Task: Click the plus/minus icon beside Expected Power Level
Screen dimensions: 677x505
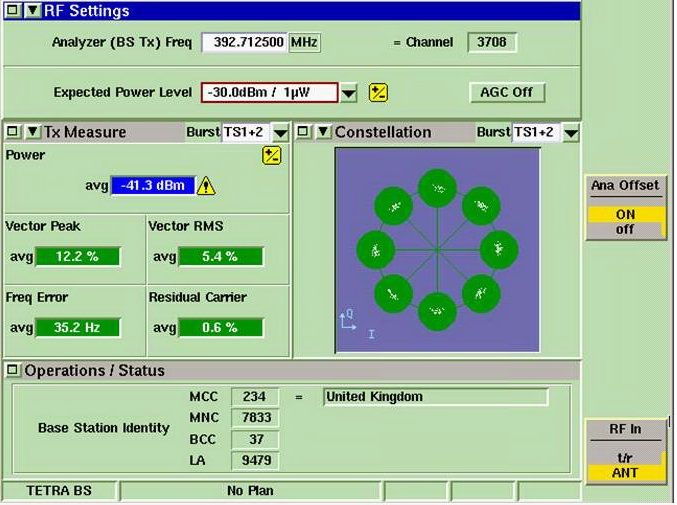Action: [378, 93]
